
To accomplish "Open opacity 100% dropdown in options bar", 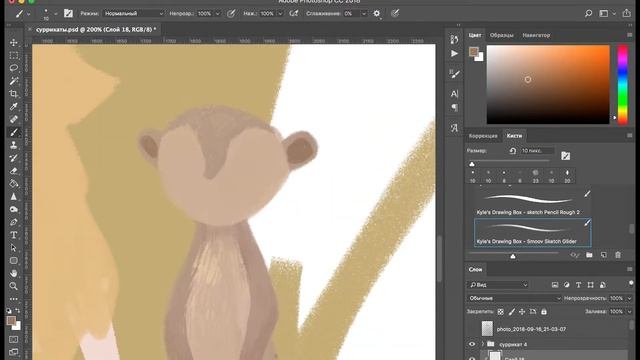I will pos(218,13).
